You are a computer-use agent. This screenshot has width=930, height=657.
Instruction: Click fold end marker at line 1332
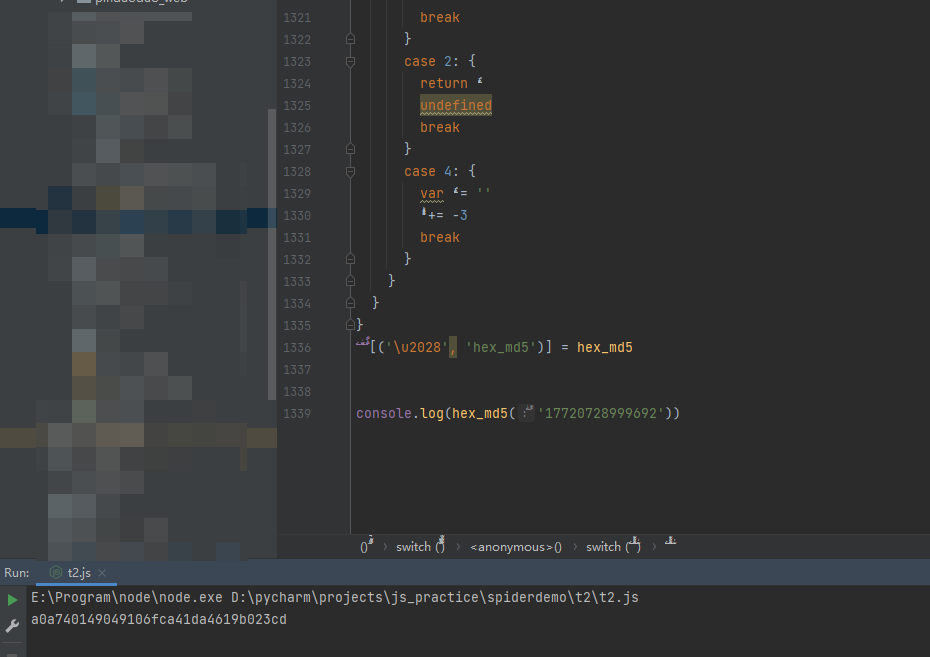(350, 260)
